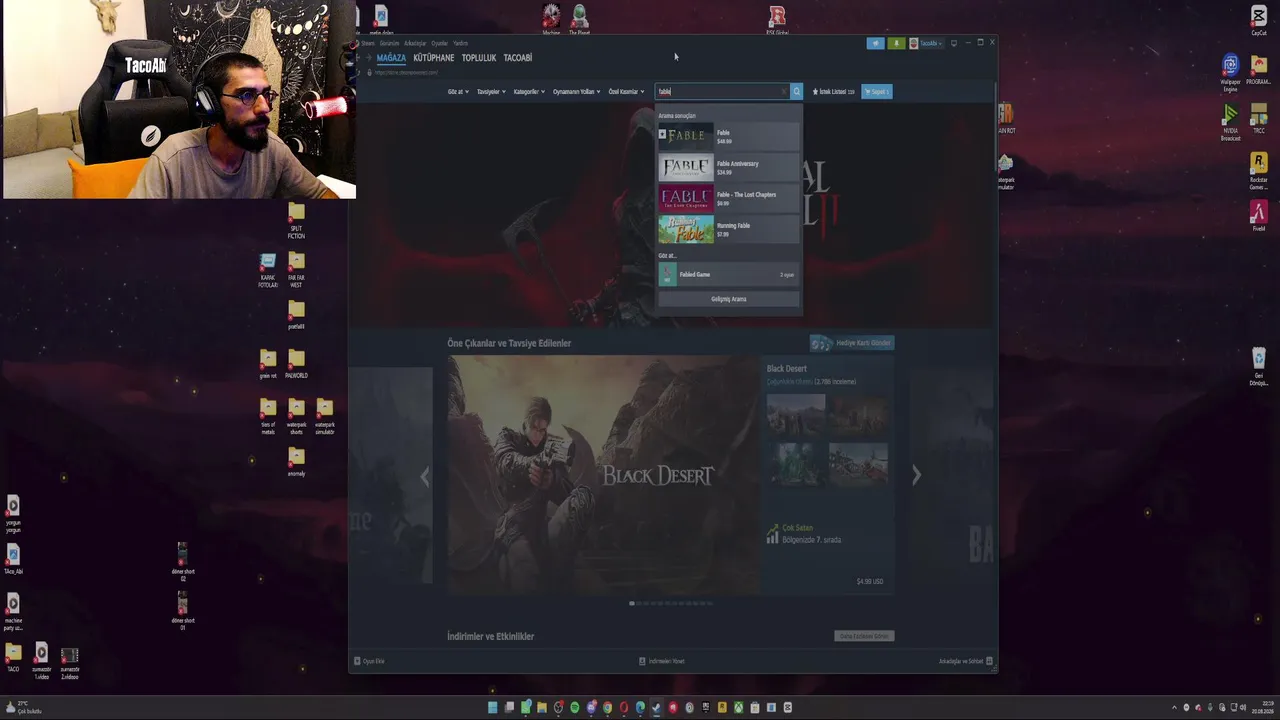
Task: Open Microsoft Edge from the taskbar
Action: tap(640, 708)
